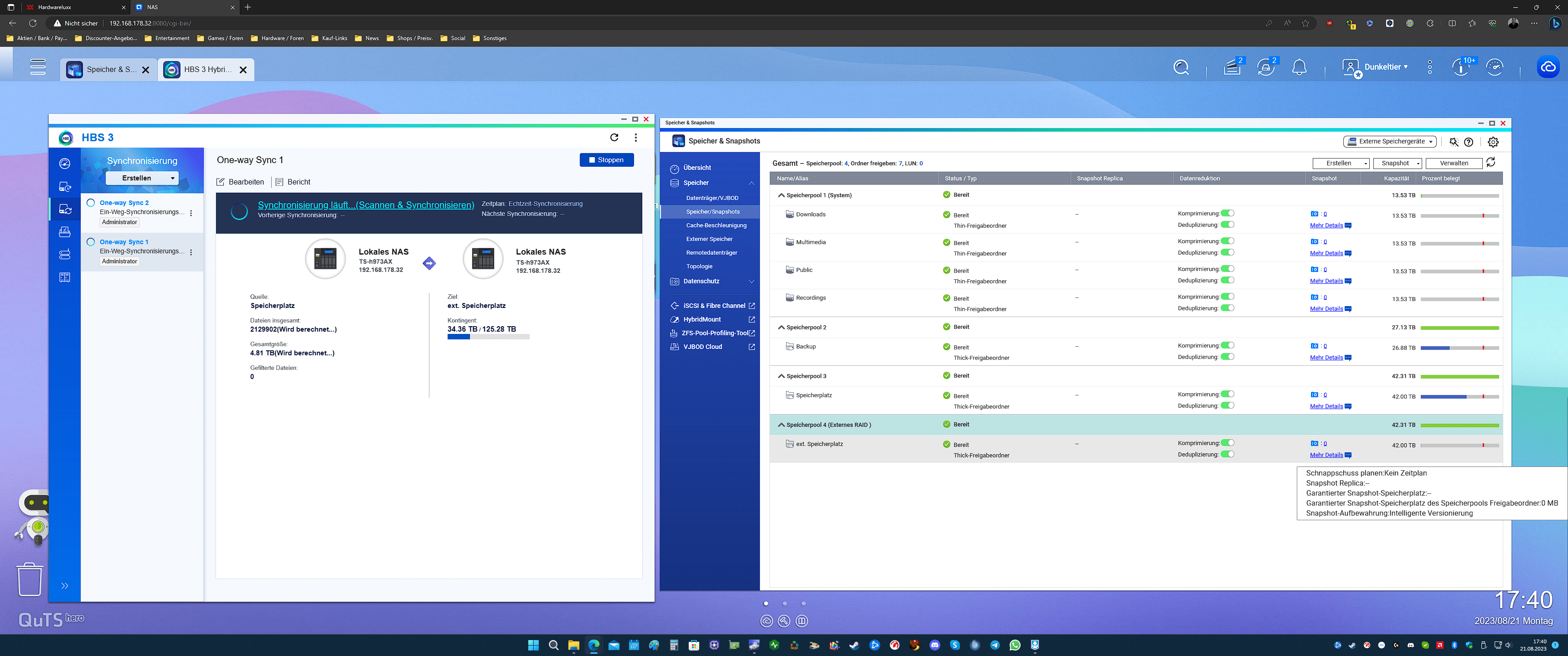The image size is (1568, 656).
Task: Open HBS 3 header three-dot menu
Action: [635, 138]
